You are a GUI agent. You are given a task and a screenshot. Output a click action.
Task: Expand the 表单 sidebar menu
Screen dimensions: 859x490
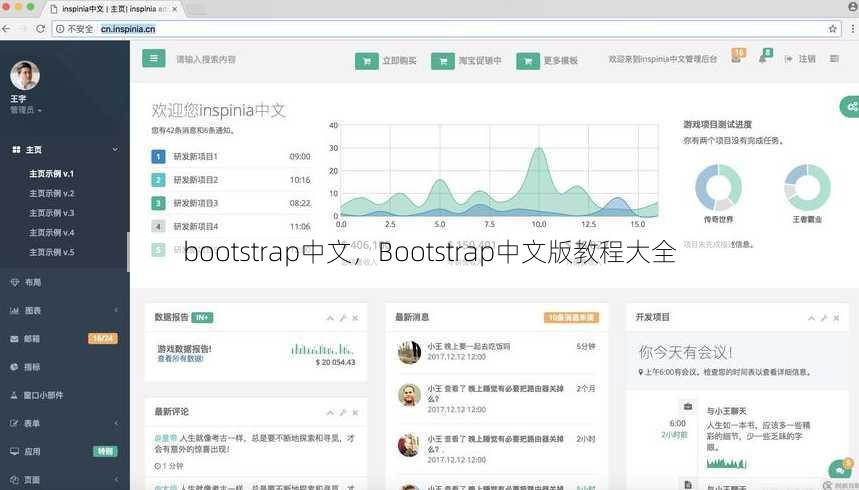65,423
